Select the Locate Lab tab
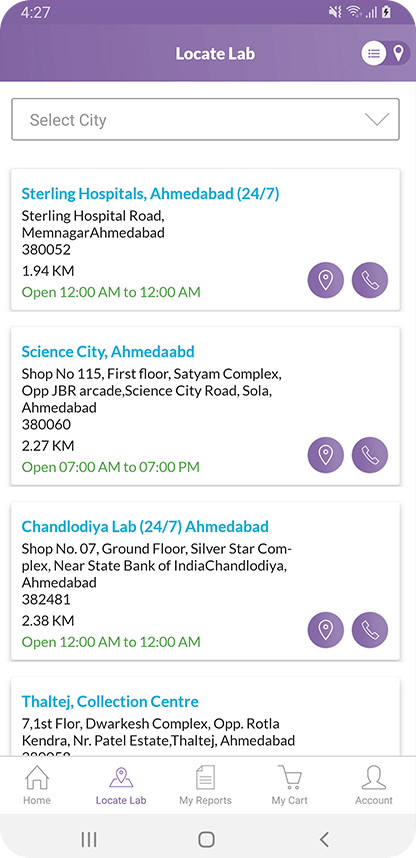Image resolution: width=416 pixels, height=858 pixels. tap(121, 785)
